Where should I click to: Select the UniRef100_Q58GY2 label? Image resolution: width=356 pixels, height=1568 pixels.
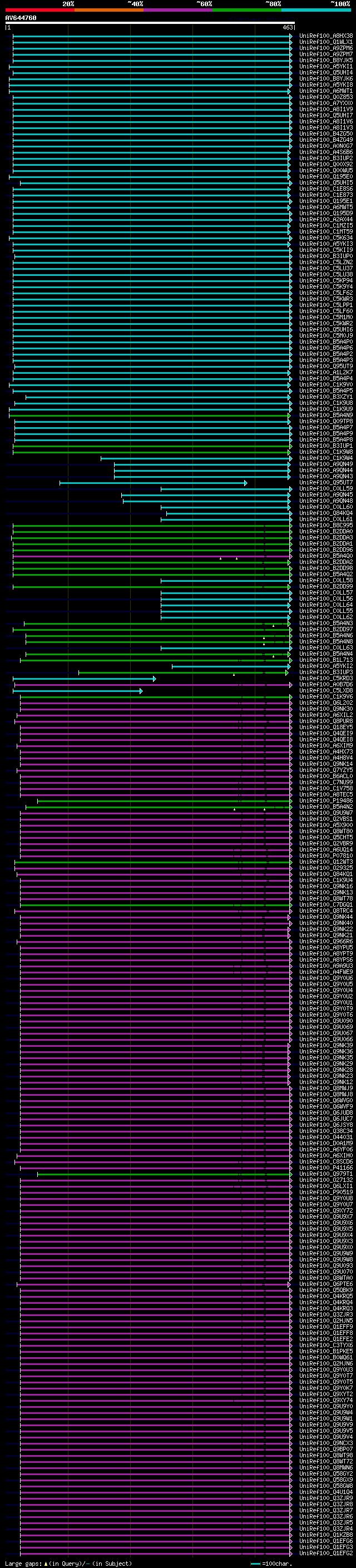[x=326, y=1473]
